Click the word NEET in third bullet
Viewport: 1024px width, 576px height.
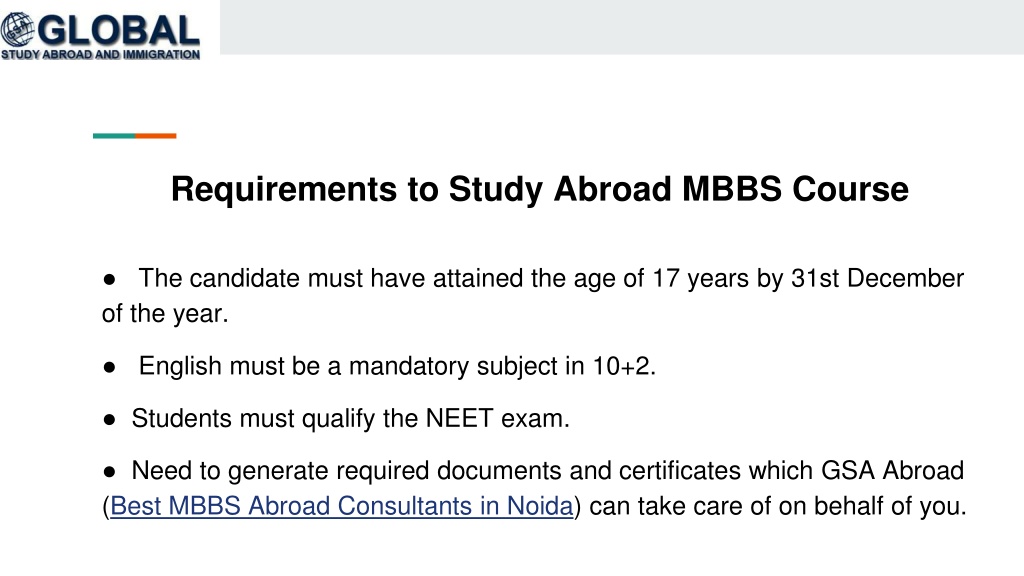(x=459, y=419)
